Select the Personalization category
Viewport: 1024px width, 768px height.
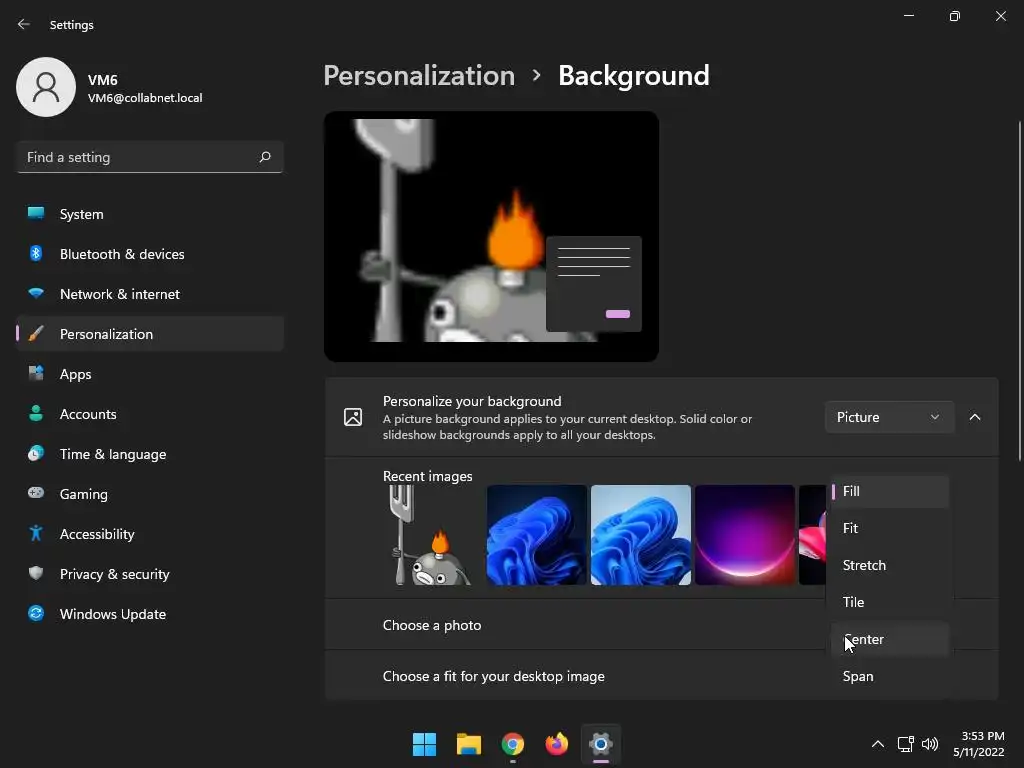coord(150,334)
